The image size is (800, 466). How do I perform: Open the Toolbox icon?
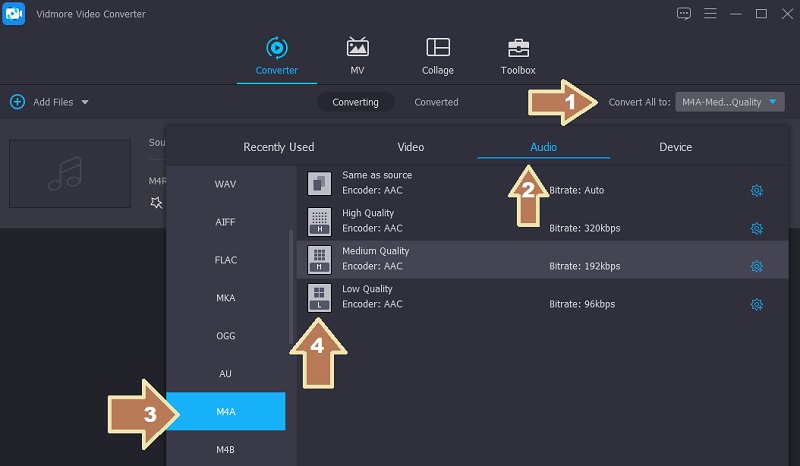518,48
